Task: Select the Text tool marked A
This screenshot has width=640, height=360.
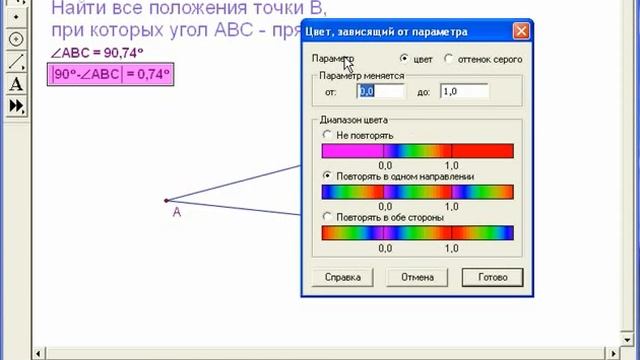Action: (16, 84)
